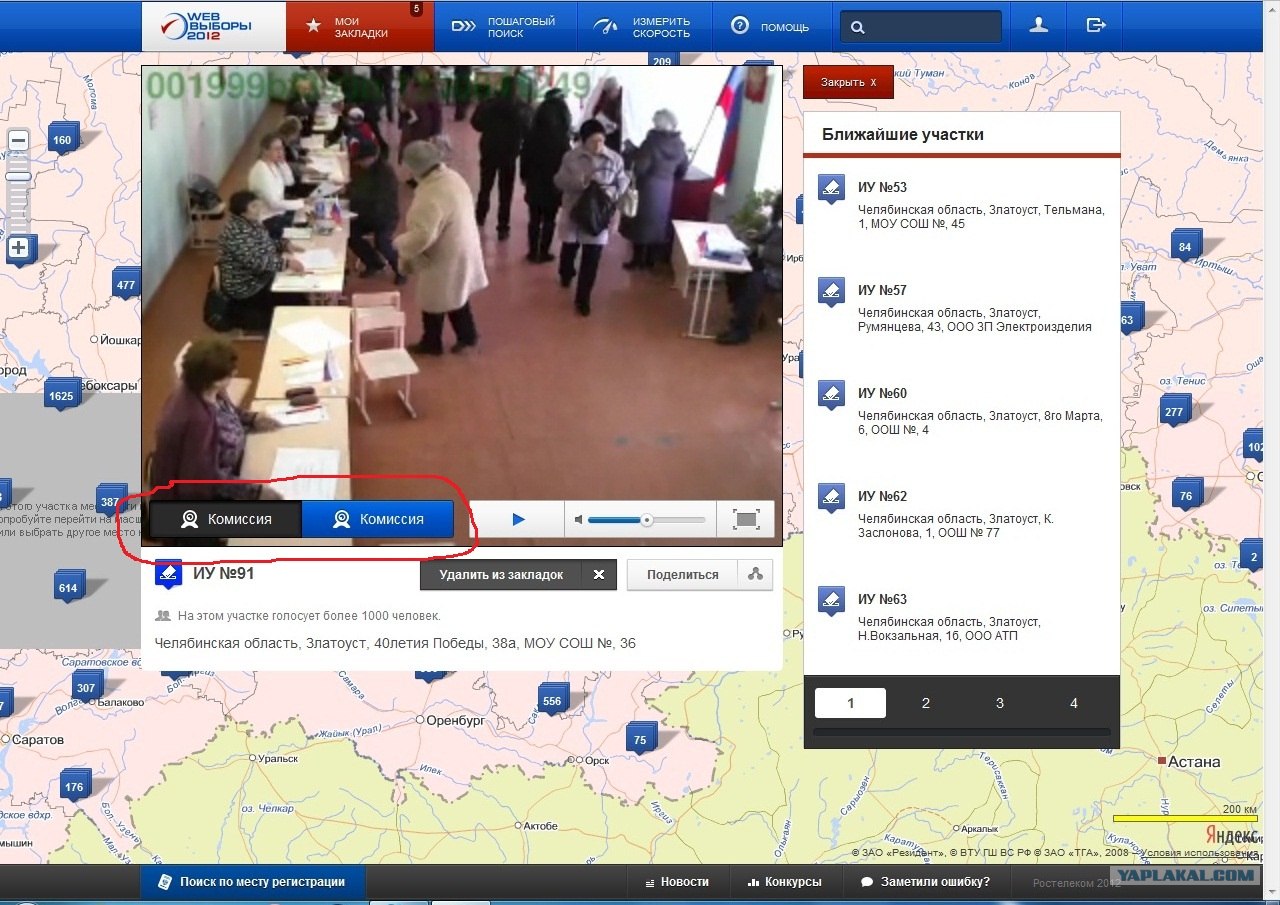Open Мои закладки bookmarks menu
The width and height of the screenshot is (1280, 905).
360,26
